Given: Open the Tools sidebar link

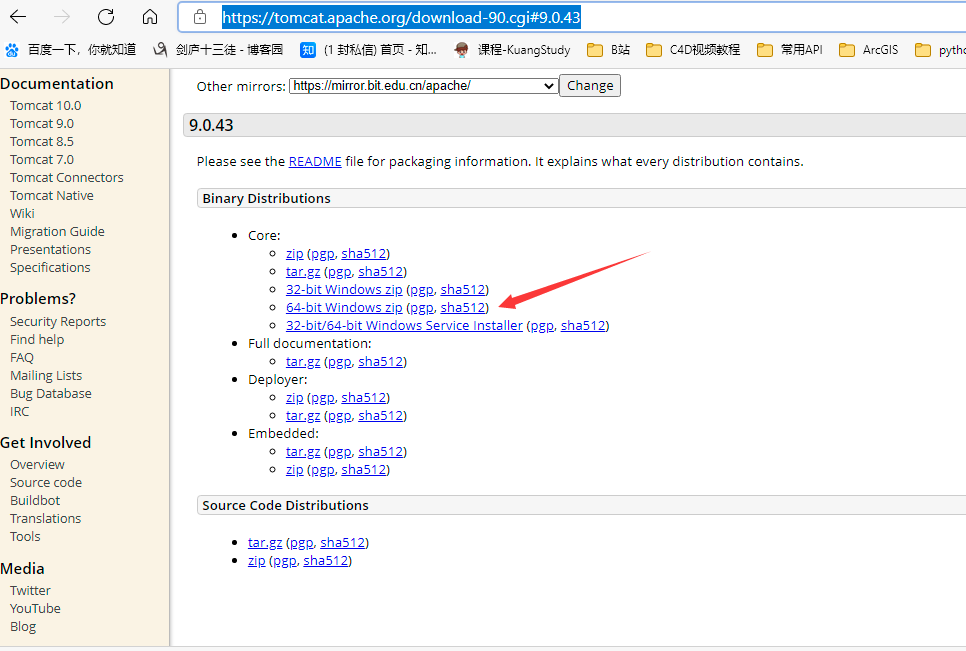Looking at the screenshot, I should coord(25,536).
